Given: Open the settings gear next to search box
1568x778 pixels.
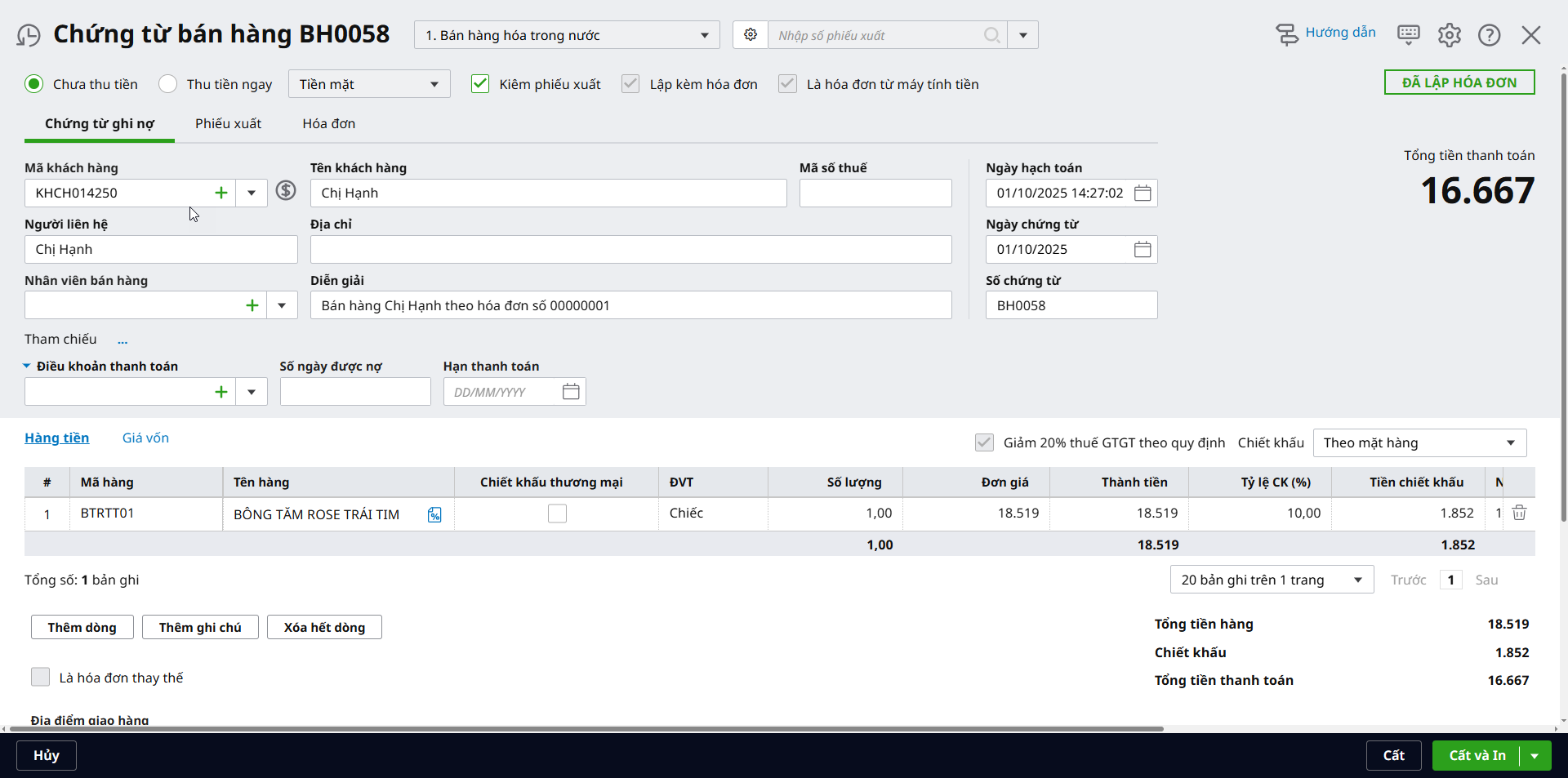Looking at the screenshot, I should coord(751,35).
